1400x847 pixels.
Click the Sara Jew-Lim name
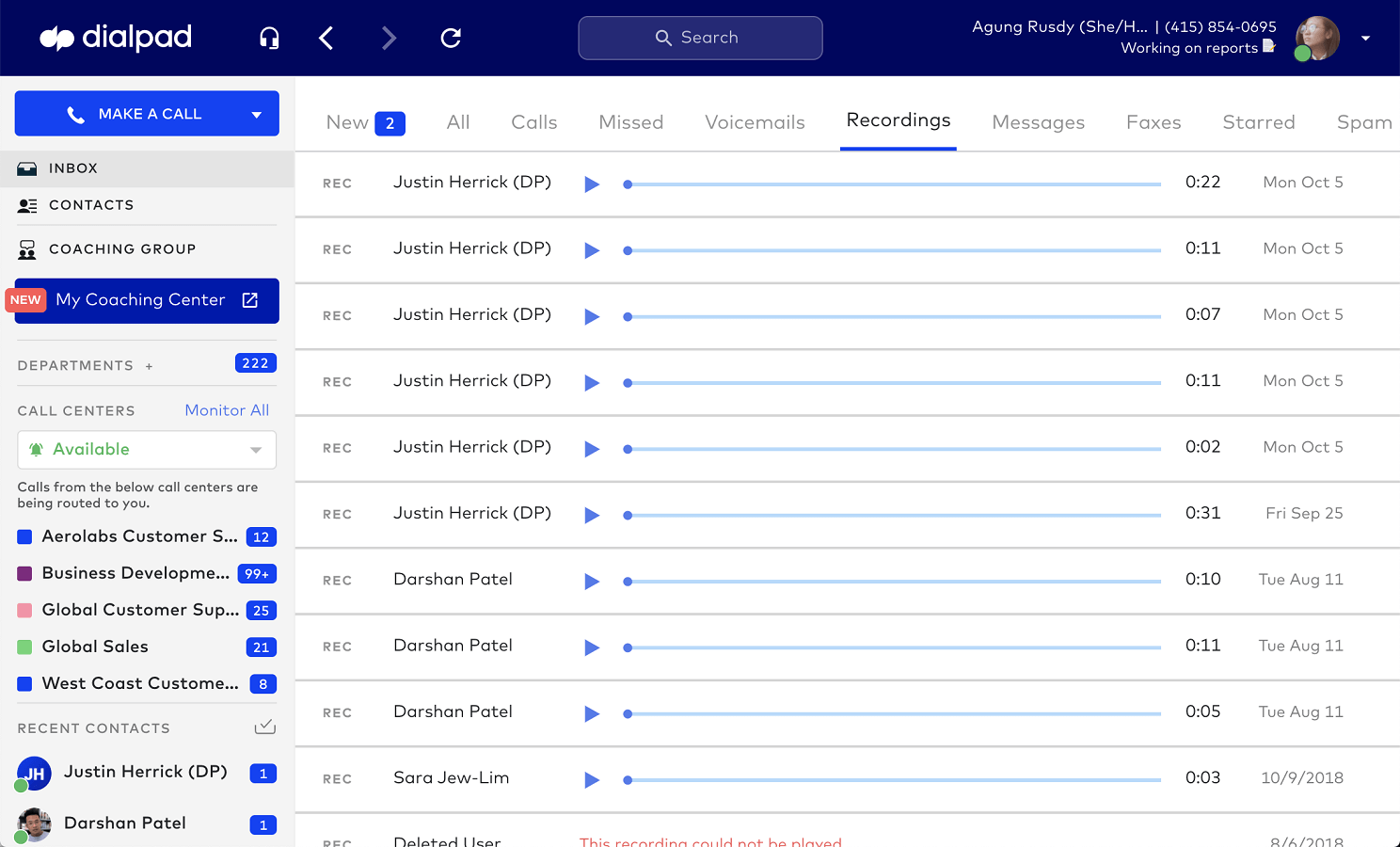point(451,777)
